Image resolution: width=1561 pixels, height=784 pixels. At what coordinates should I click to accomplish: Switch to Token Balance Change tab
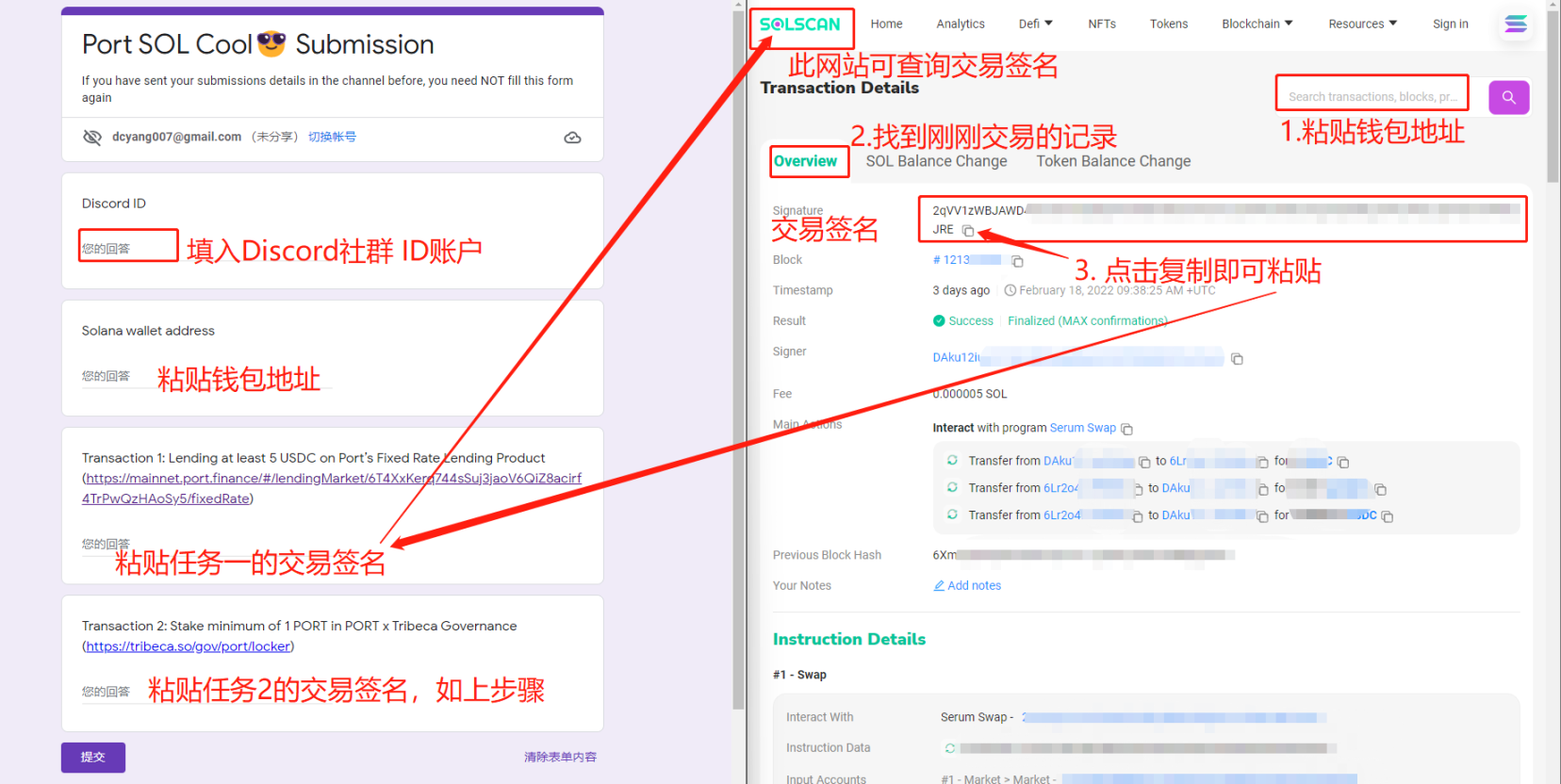(1113, 161)
